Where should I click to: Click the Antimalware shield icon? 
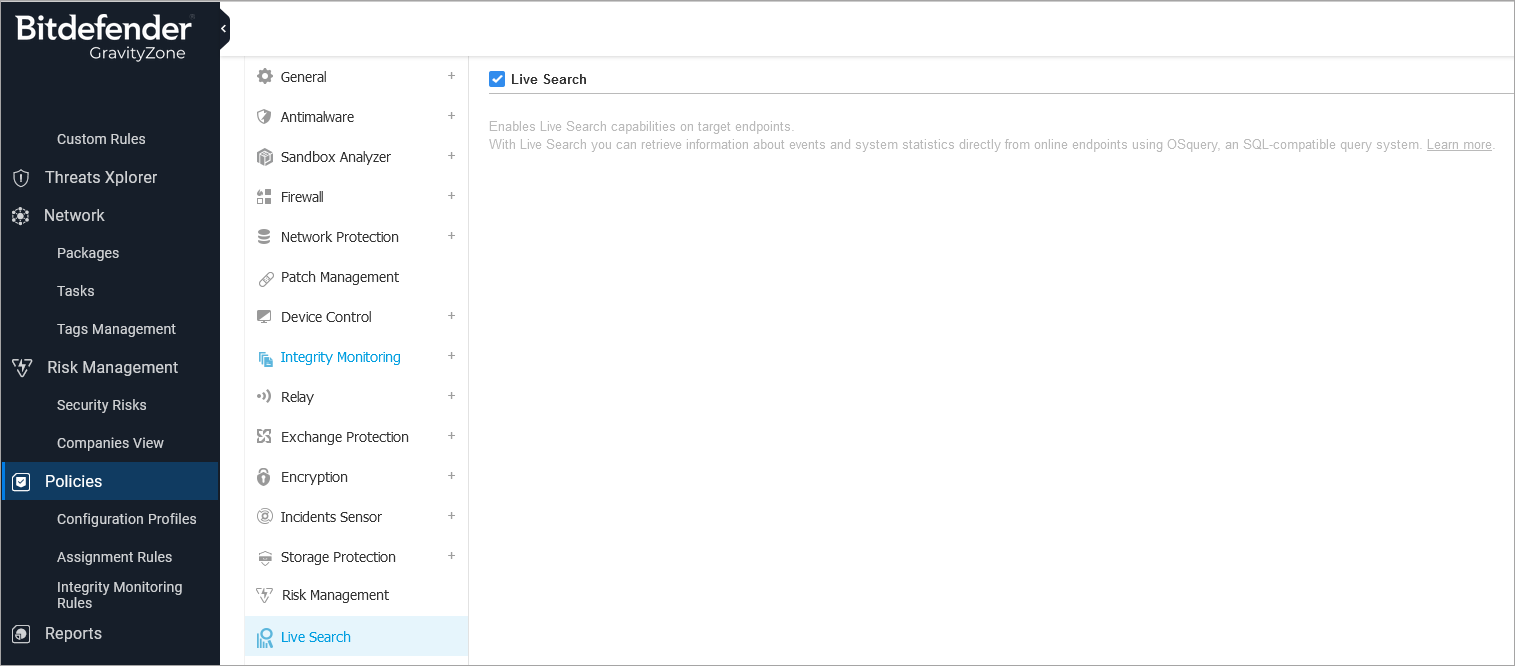coord(265,116)
